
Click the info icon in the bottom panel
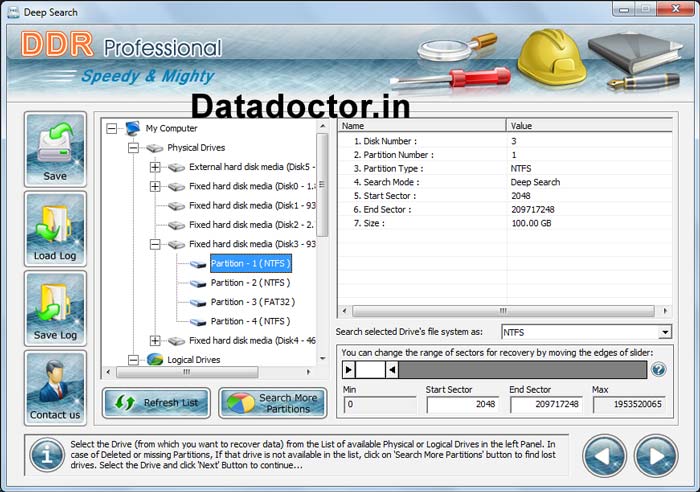(x=47, y=455)
